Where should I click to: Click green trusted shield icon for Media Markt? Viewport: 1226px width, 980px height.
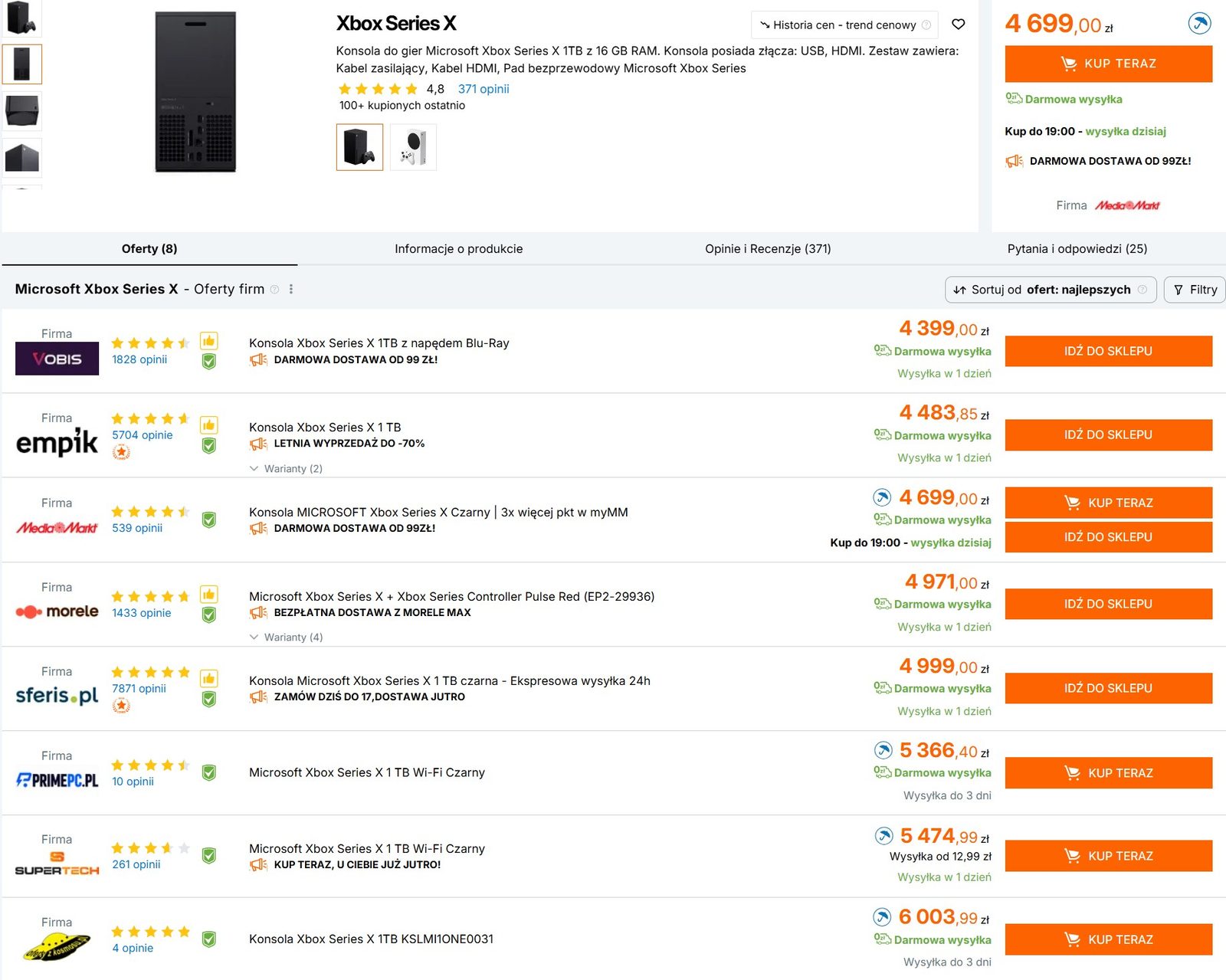[x=208, y=519]
